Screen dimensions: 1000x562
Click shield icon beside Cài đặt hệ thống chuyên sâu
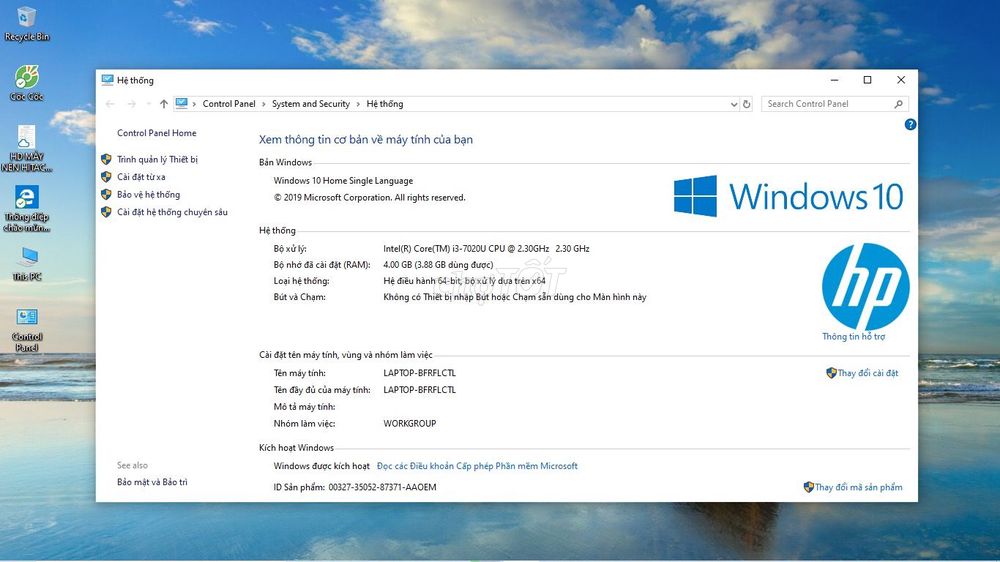[107, 212]
